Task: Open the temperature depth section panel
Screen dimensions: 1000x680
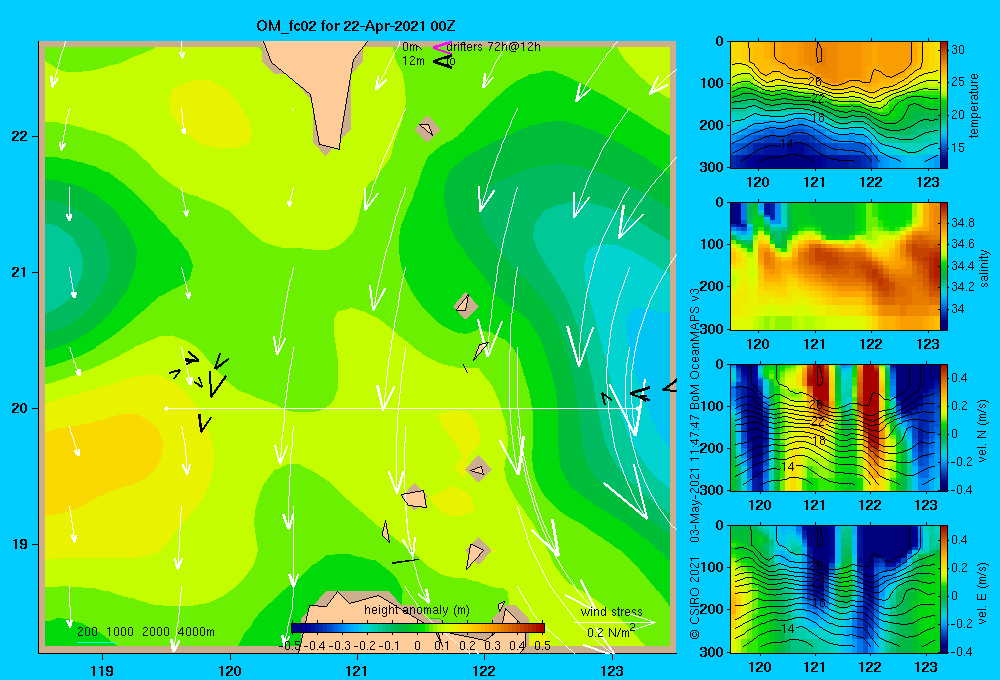Action: [x=834, y=105]
